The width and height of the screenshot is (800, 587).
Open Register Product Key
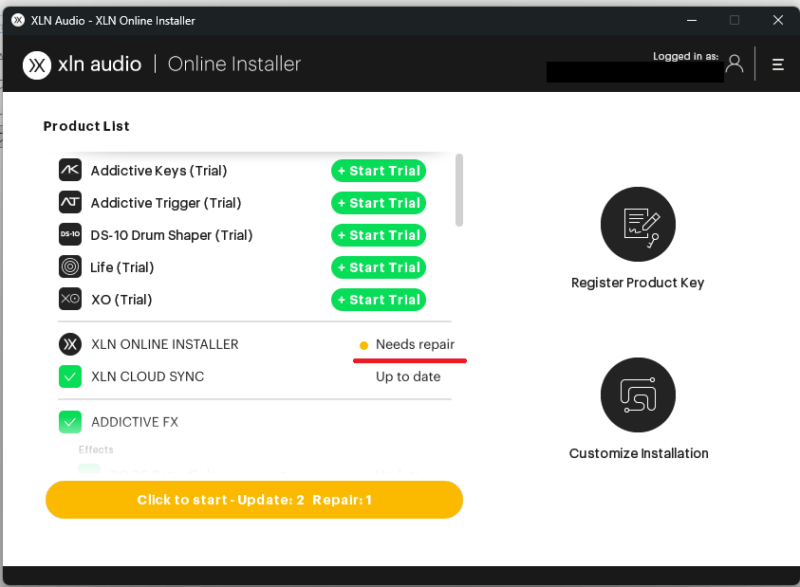click(x=637, y=224)
